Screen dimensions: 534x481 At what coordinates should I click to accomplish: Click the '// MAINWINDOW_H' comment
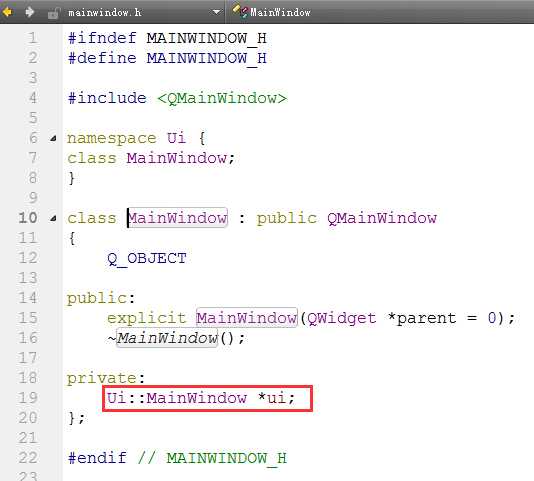pos(212,458)
